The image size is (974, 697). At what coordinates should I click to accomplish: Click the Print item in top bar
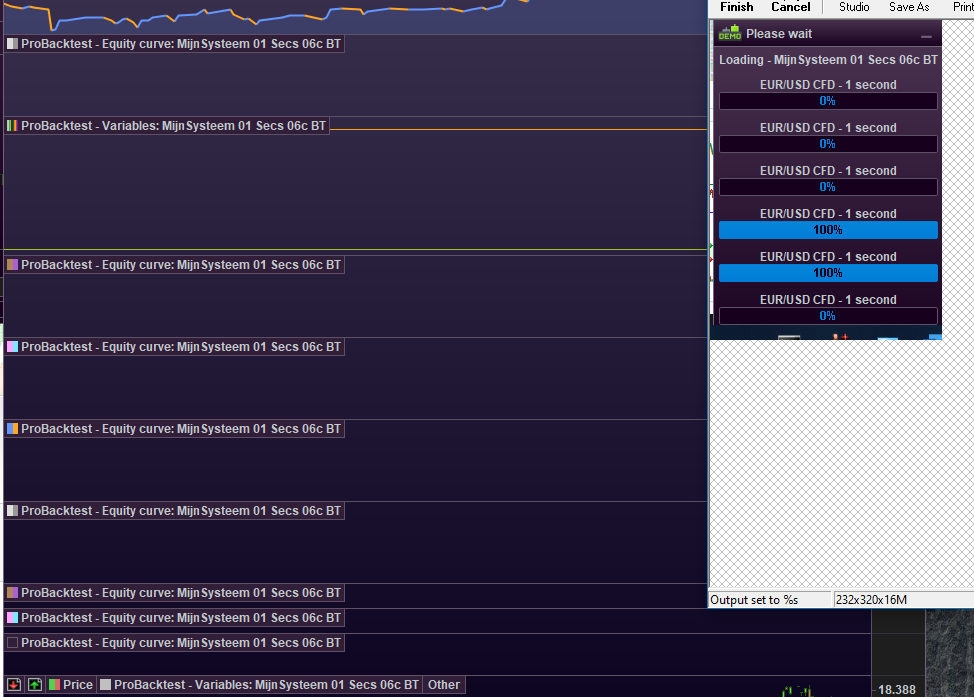coord(963,7)
